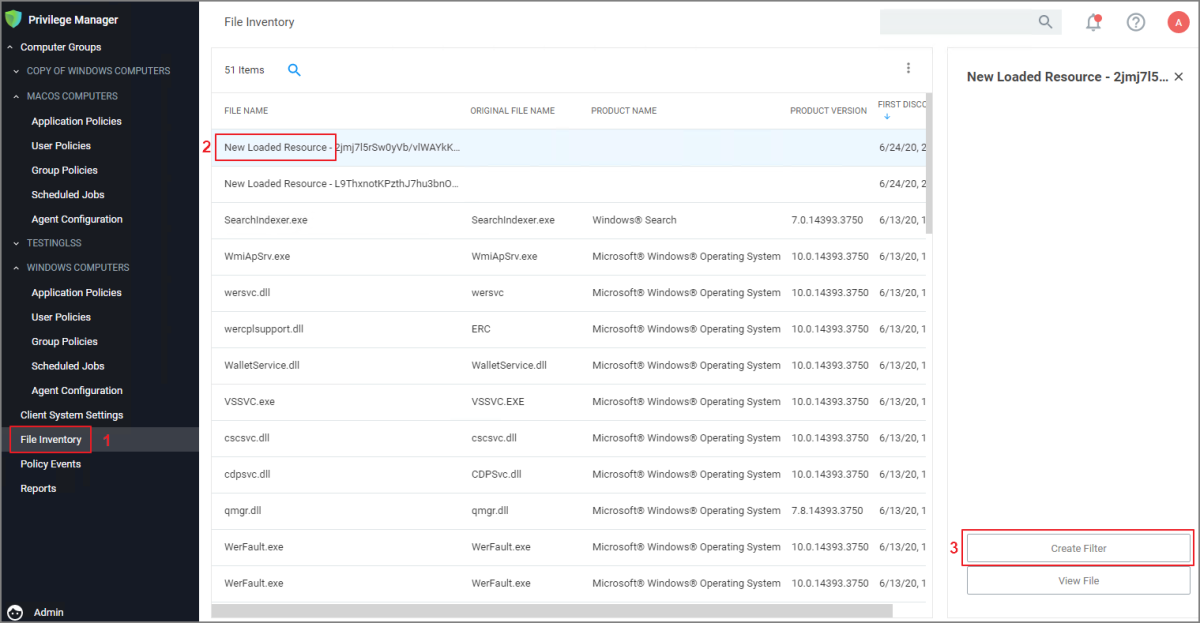Screen dimensions: 1200x623
Task: Click the horizontal scrollbar under the table
Action: pos(551,610)
